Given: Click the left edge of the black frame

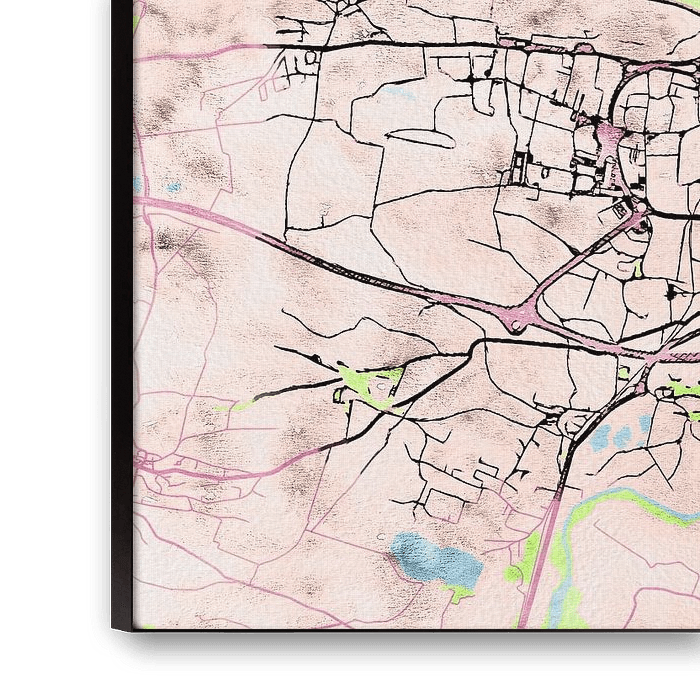Looking at the screenshot, I should pyautogui.click(x=122, y=300).
